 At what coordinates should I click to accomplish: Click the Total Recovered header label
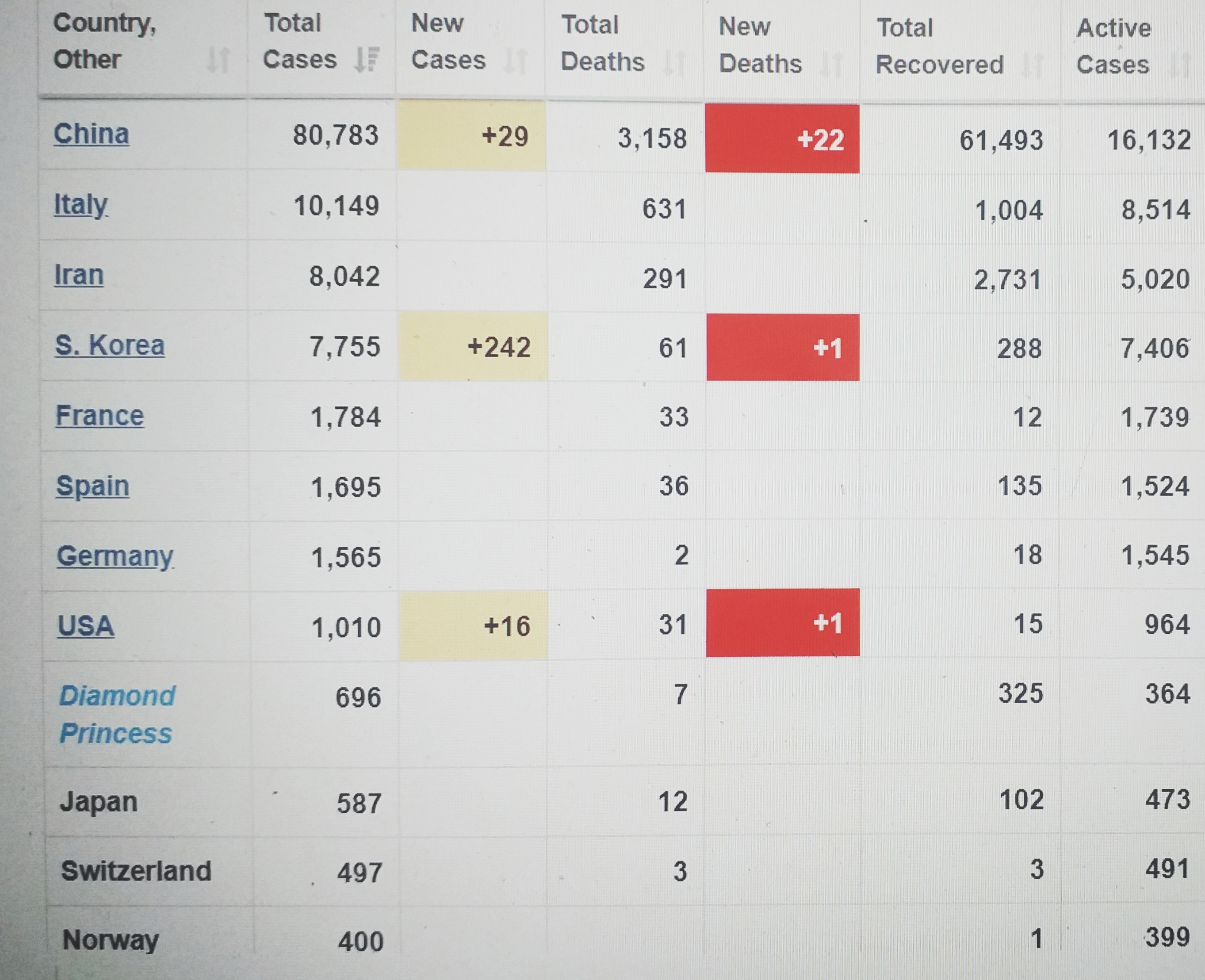tap(940, 46)
